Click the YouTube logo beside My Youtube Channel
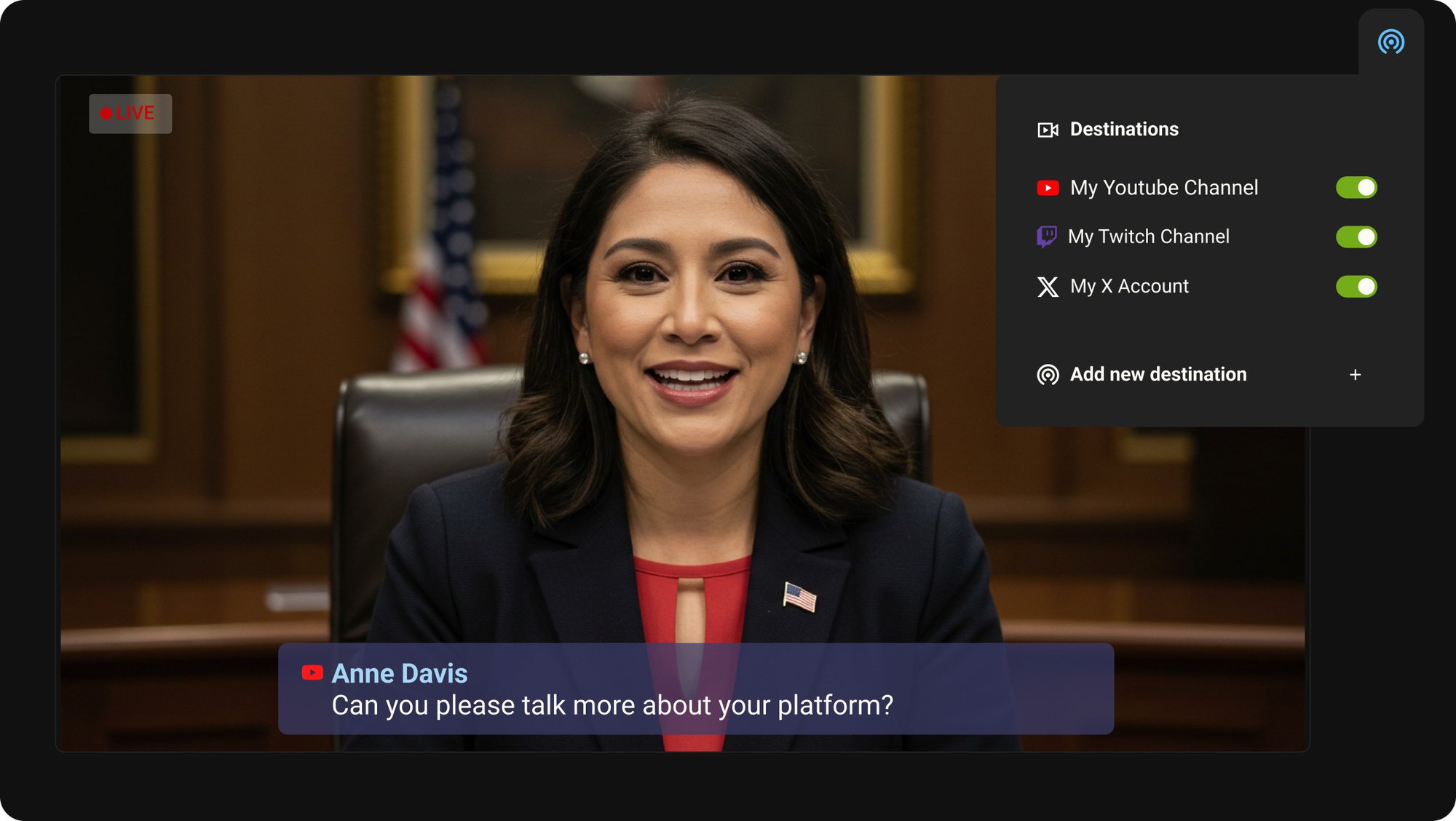The image size is (1456, 821). coord(1048,189)
